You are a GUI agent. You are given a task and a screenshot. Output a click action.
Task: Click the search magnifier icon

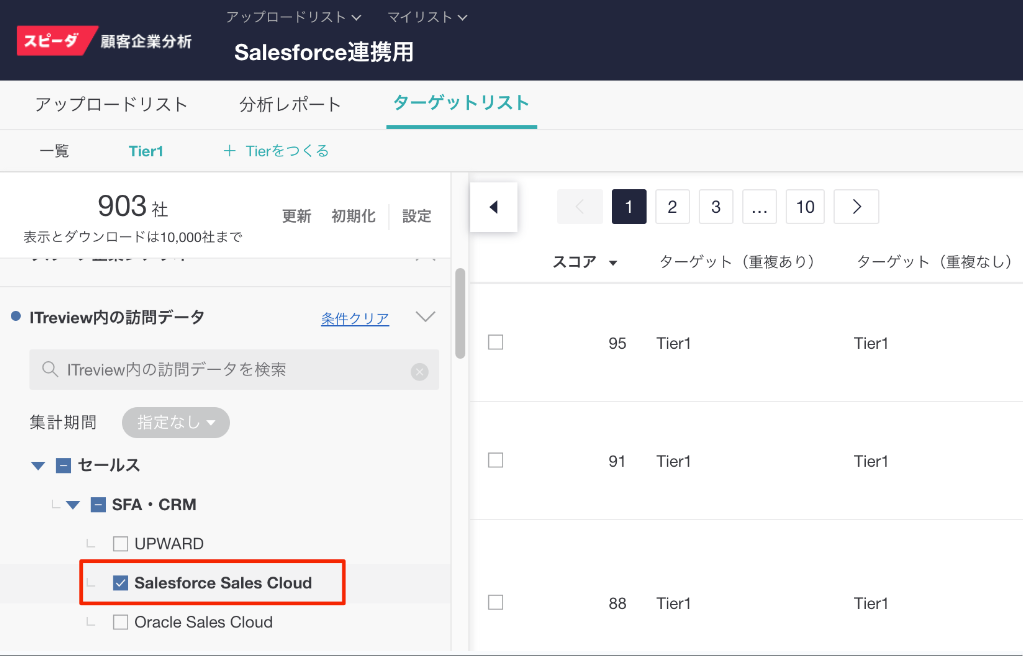pyautogui.click(x=49, y=370)
